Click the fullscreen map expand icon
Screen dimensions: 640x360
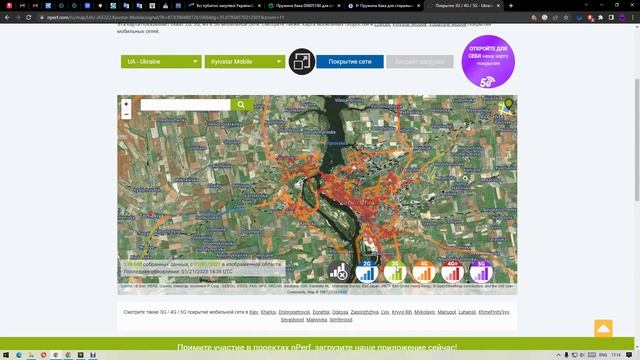(x=302, y=62)
